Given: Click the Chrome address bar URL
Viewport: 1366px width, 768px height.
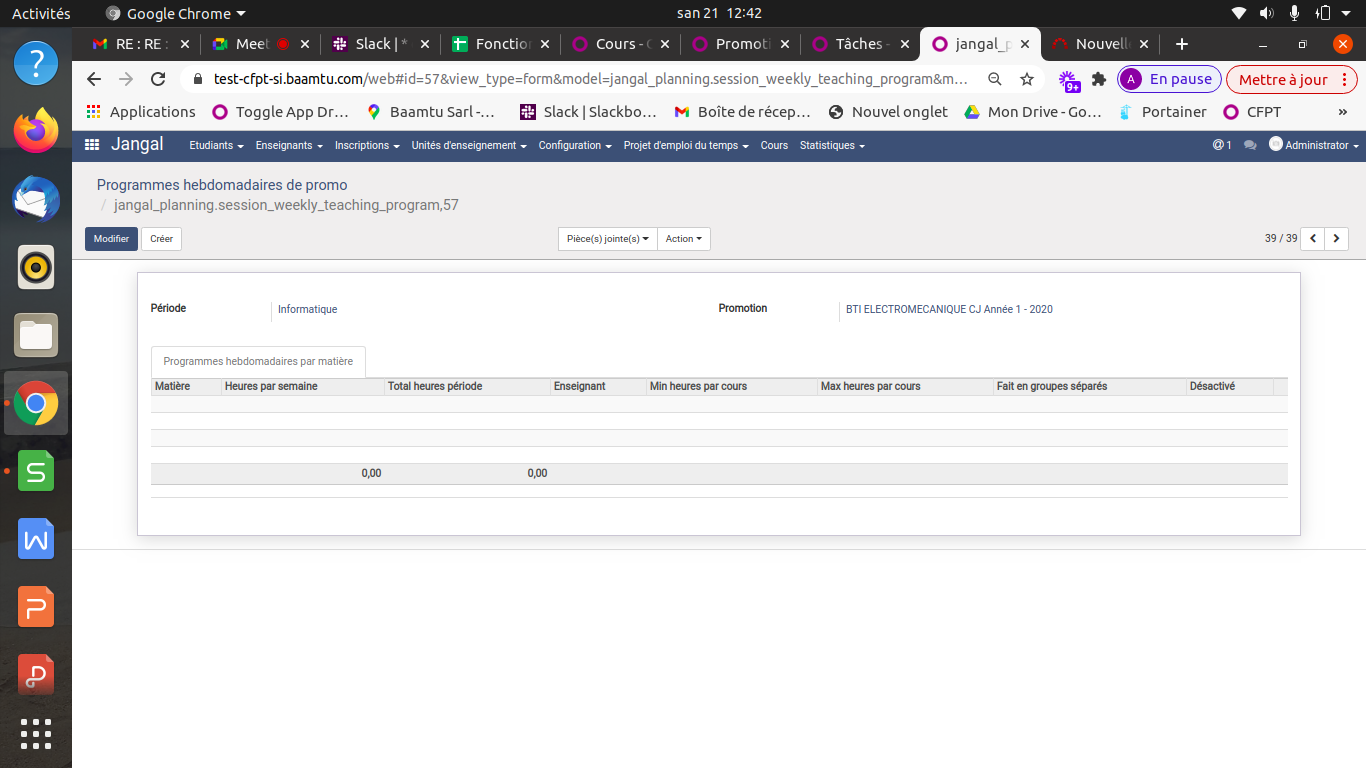Looking at the screenshot, I should click(590, 79).
